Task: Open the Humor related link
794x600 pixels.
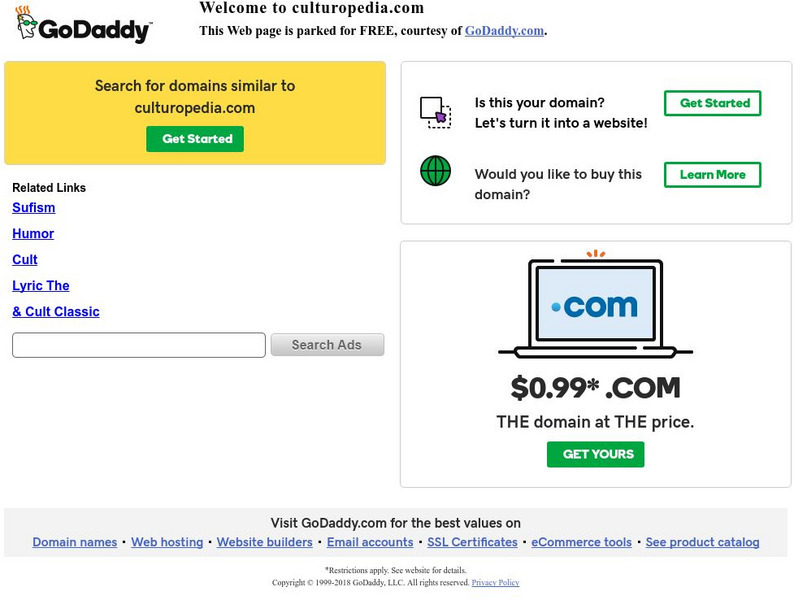Action: [x=33, y=234]
